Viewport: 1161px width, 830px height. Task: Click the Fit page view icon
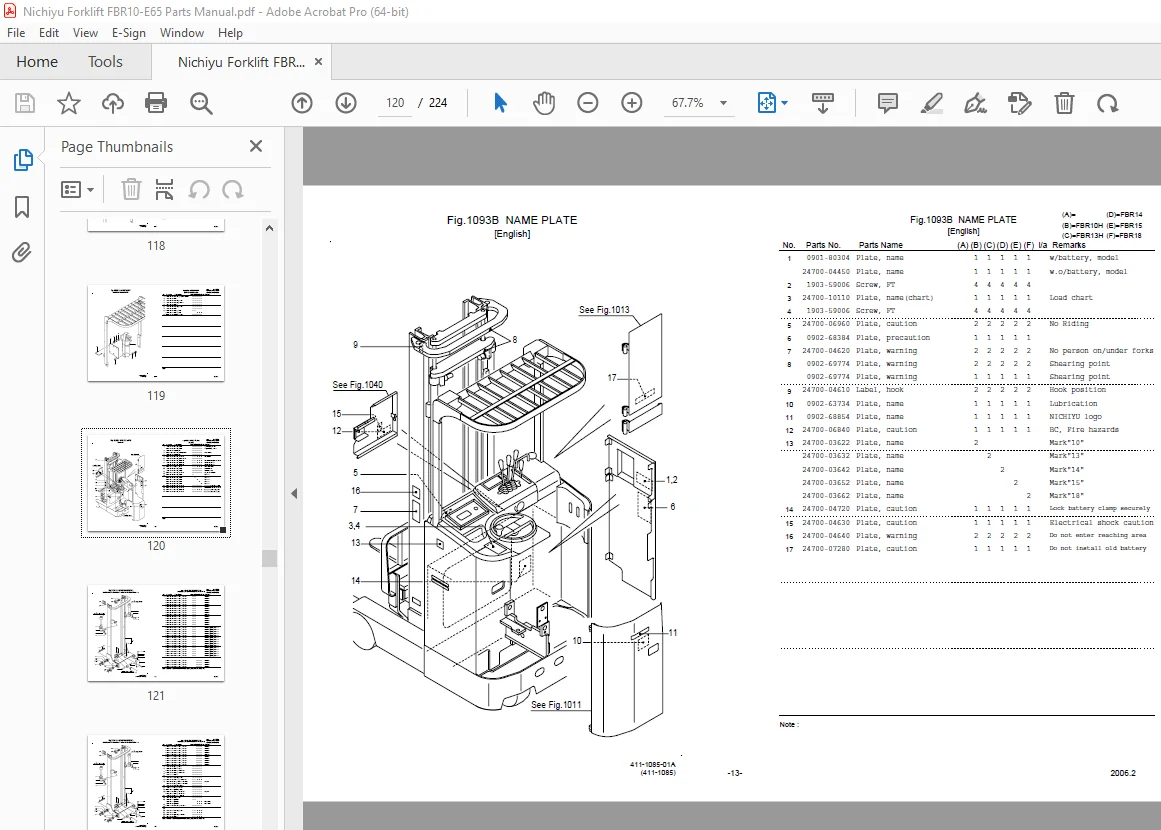(767, 103)
